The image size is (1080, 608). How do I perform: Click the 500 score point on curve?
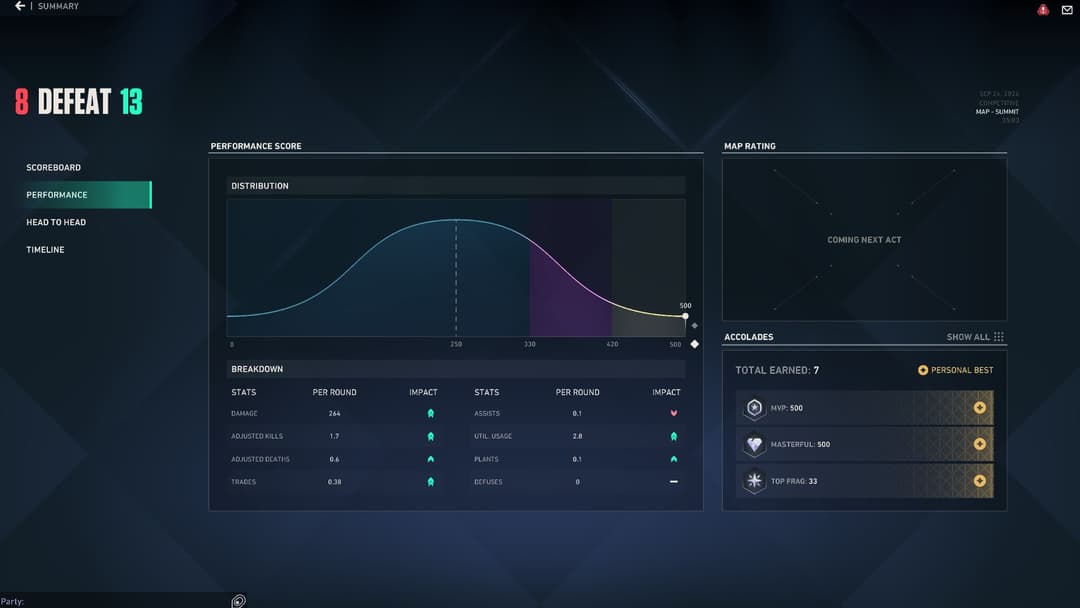pos(685,316)
